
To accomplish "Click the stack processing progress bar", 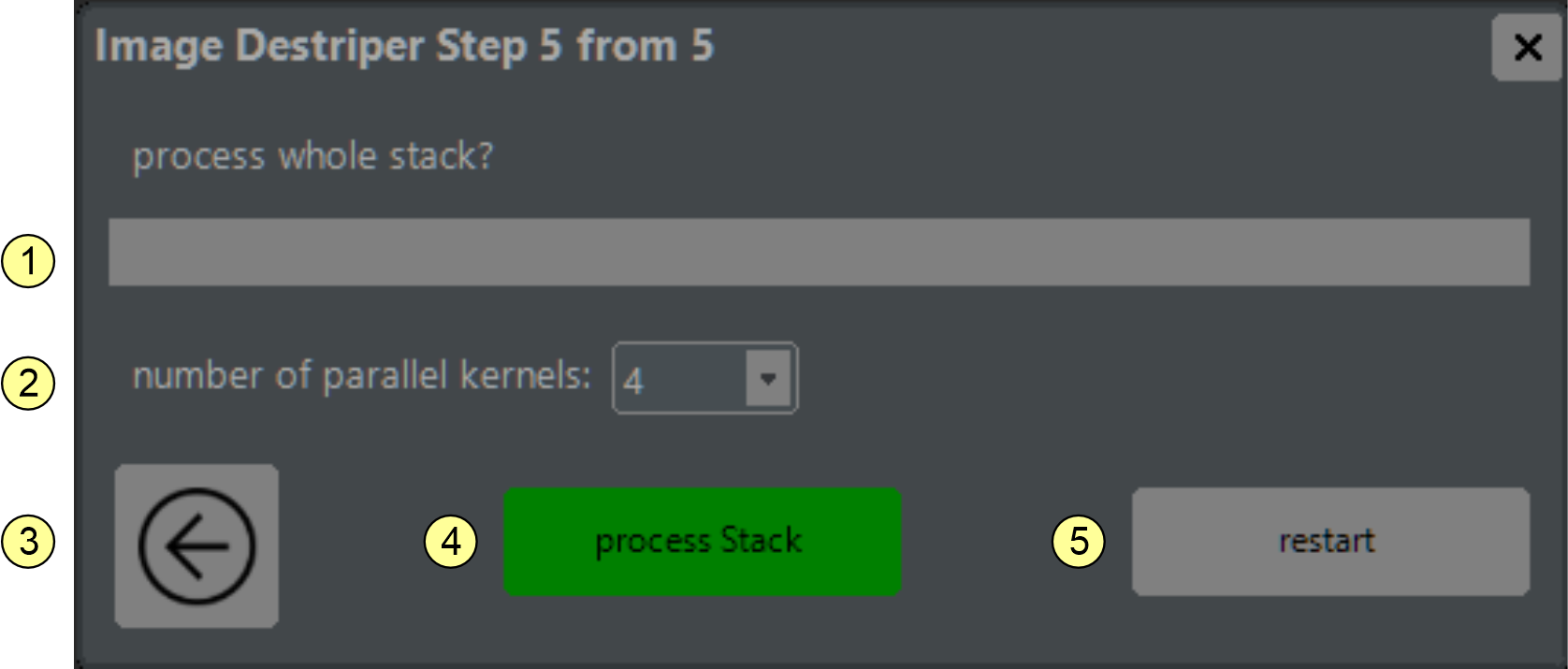I will [x=819, y=252].
